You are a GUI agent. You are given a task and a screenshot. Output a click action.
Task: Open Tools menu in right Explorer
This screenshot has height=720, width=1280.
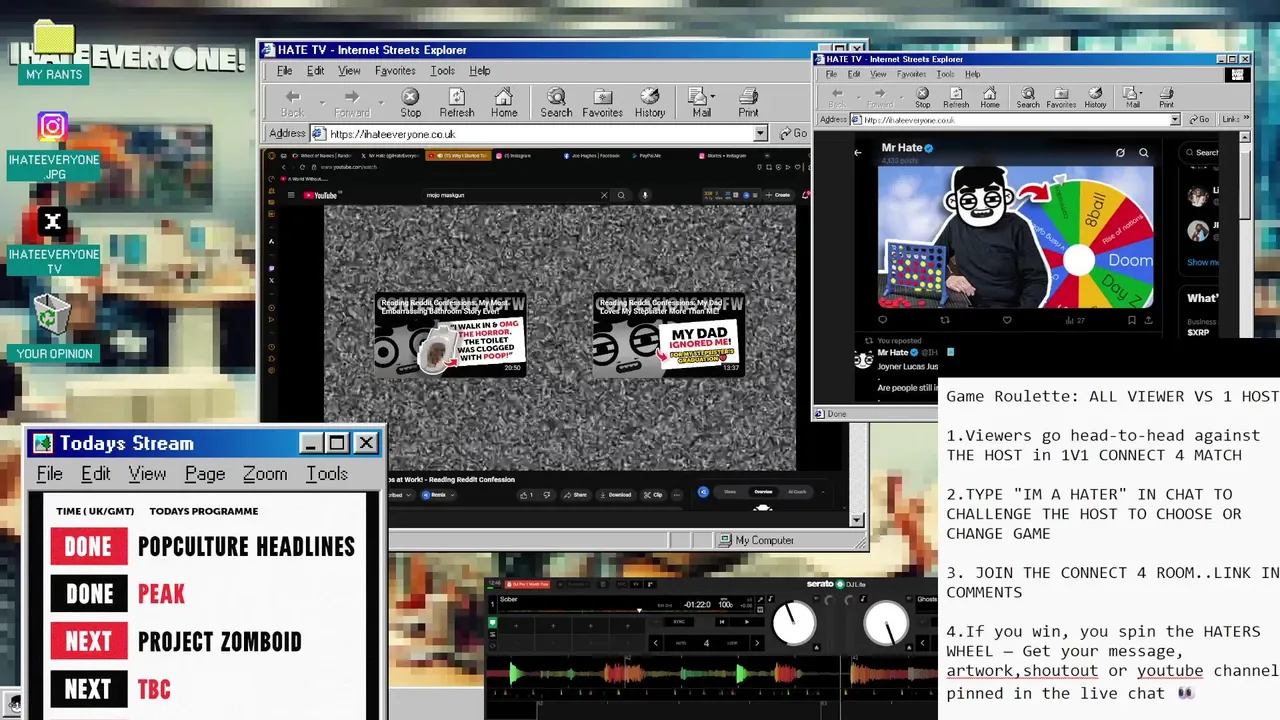coord(945,74)
